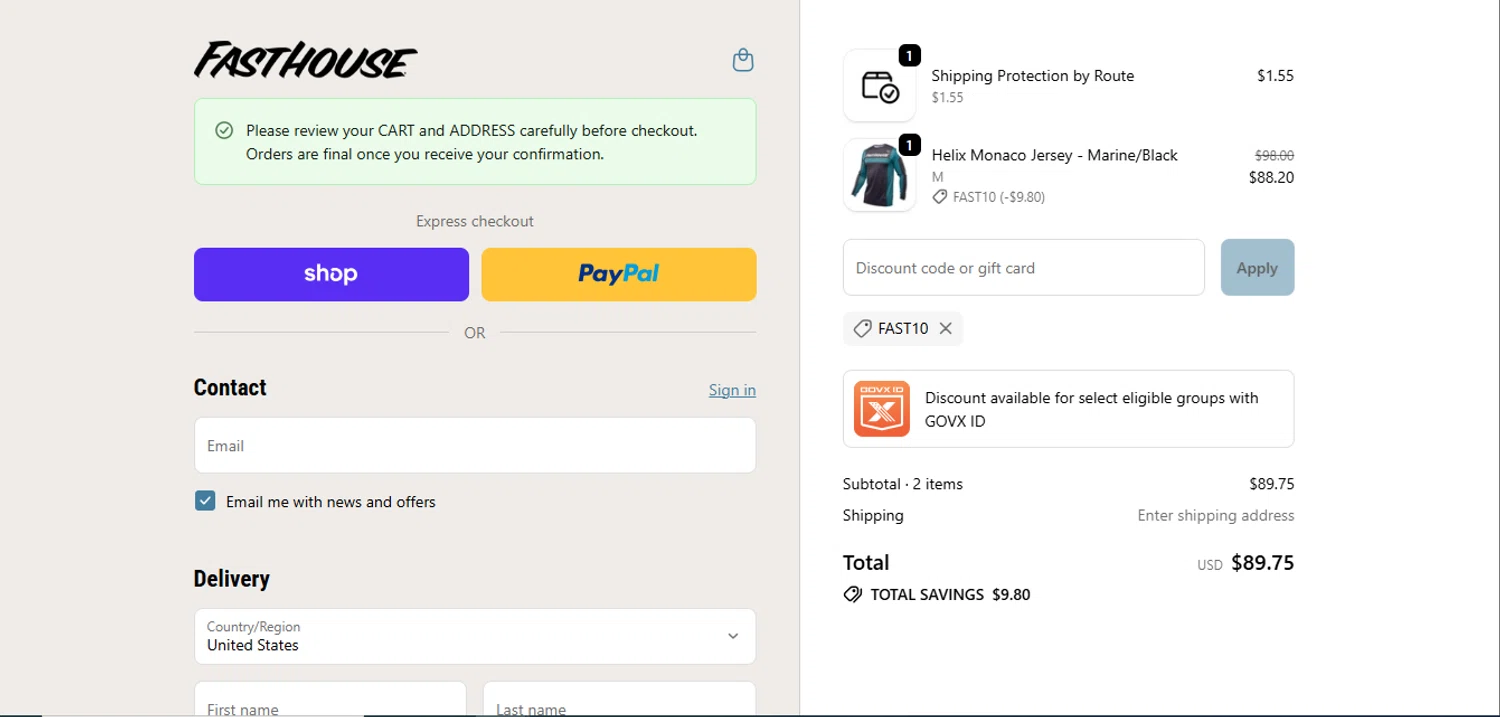Click the TOTAL SAVINGS $9.80 text

(x=950, y=594)
